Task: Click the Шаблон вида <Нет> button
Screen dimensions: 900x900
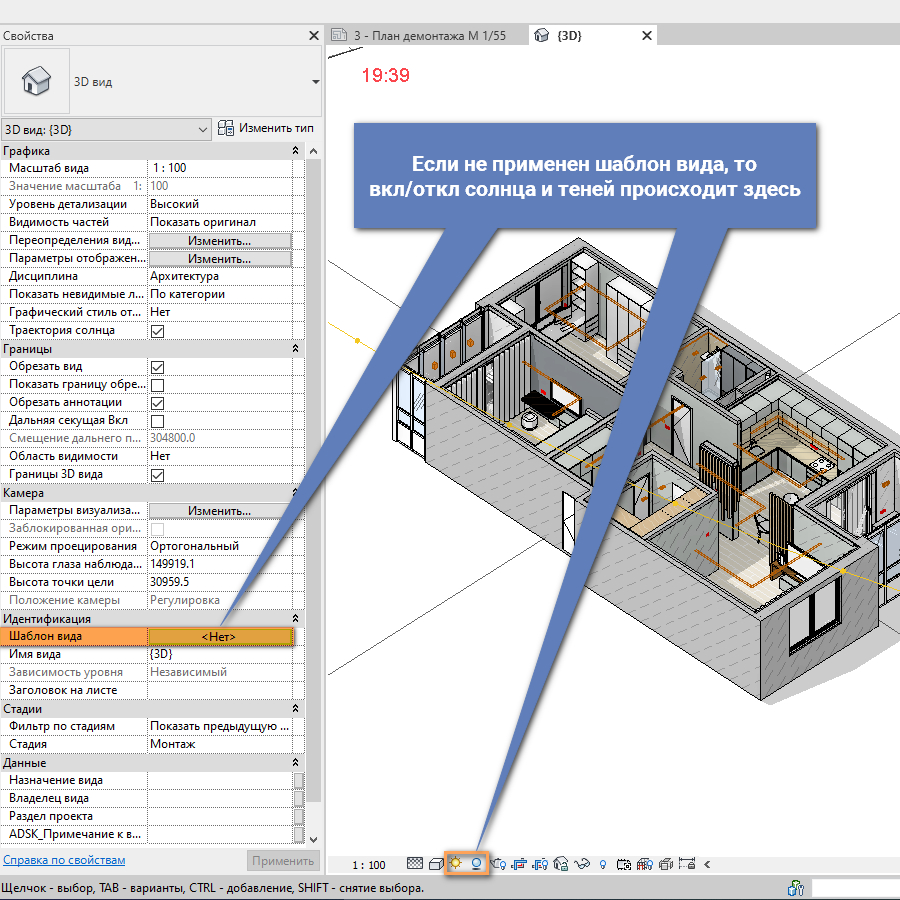Action: 219,636
